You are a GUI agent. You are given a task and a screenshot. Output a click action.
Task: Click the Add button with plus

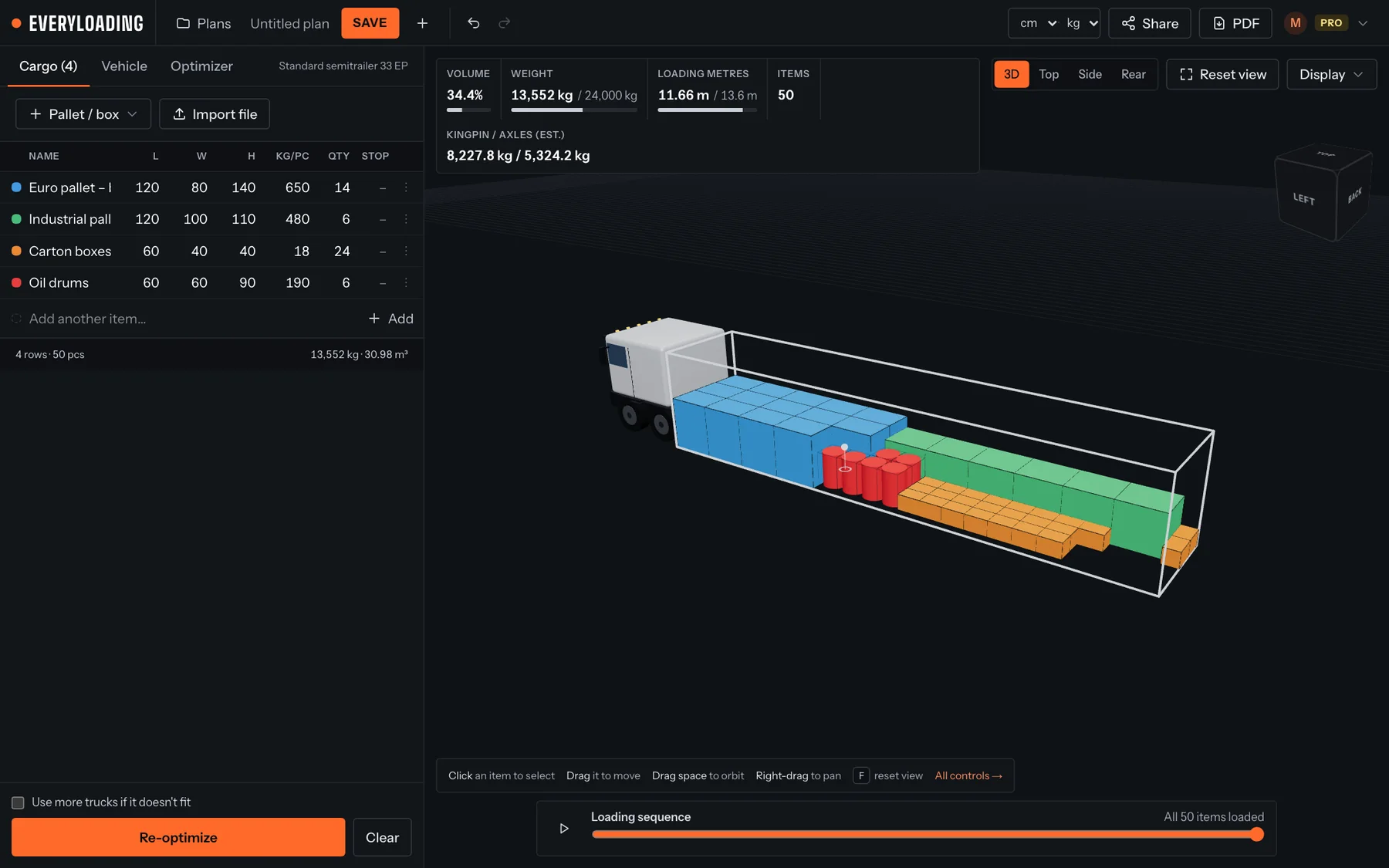391,319
